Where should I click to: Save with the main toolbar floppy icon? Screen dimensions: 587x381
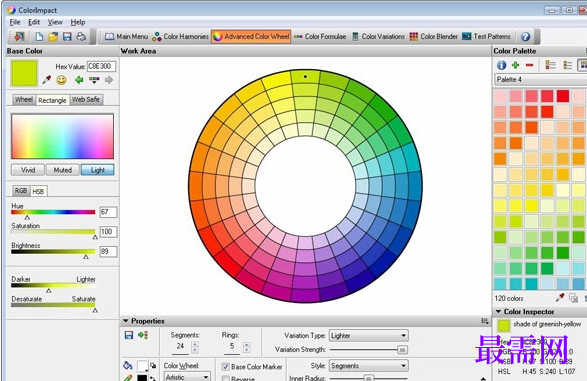point(67,37)
